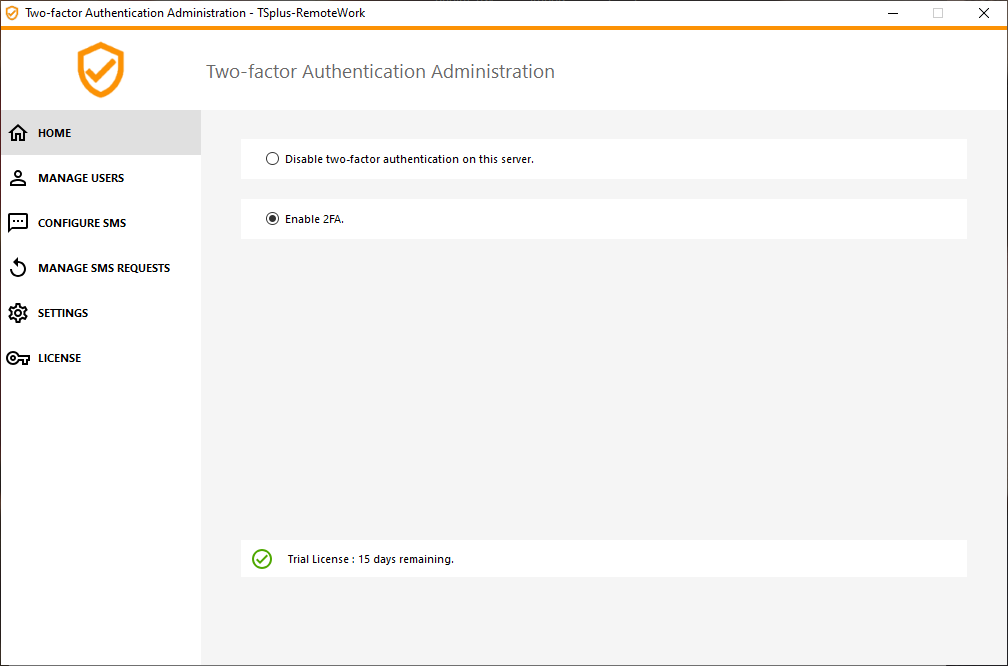Click the Two-factor Authentication Administration heading
The height and width of the screenshot is (666, 1008).
pos(380,71)
